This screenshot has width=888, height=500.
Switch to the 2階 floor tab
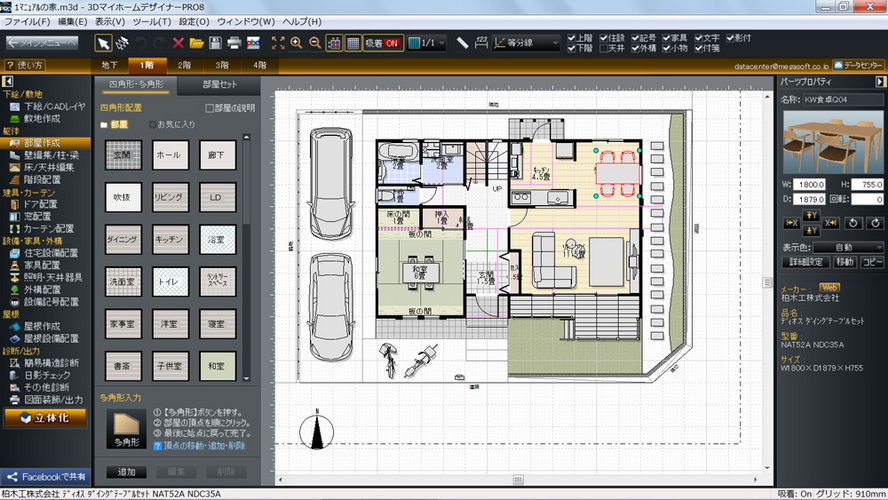click(x=184, y=65)
